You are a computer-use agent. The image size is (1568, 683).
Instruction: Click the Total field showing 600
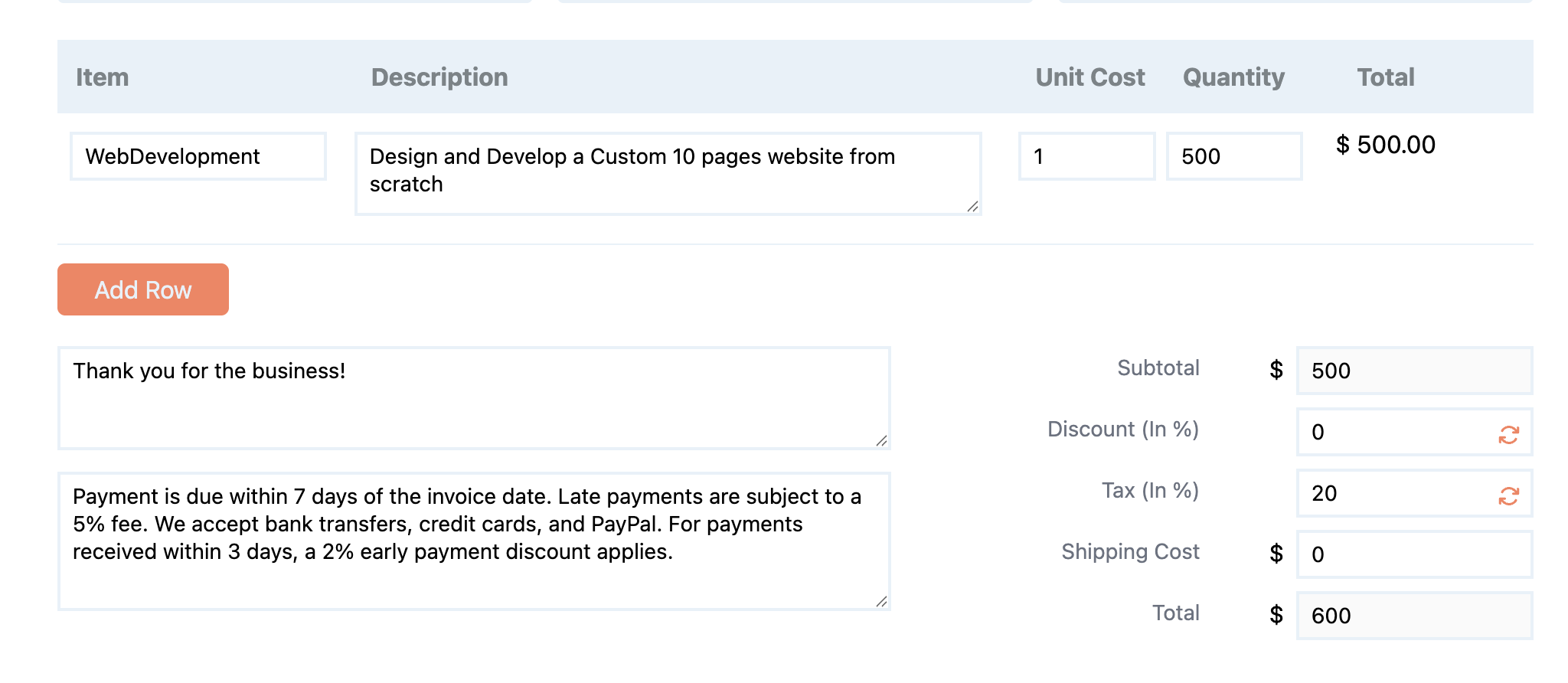point(1413,616)
